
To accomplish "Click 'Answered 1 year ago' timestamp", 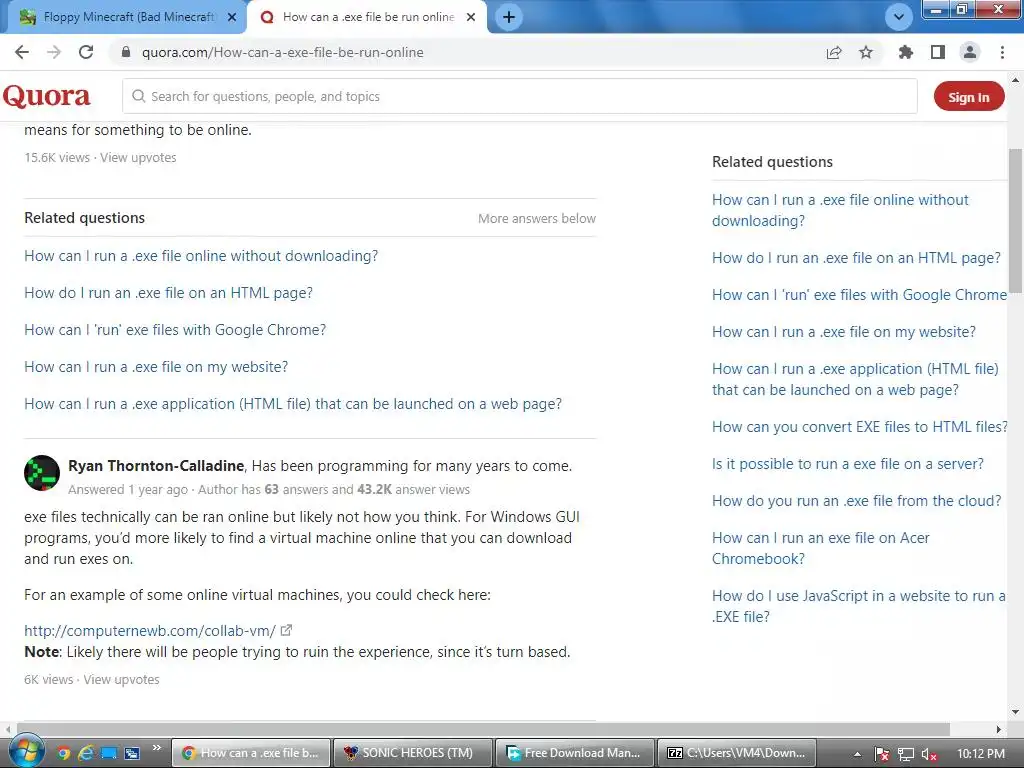I will click(128, 489).
